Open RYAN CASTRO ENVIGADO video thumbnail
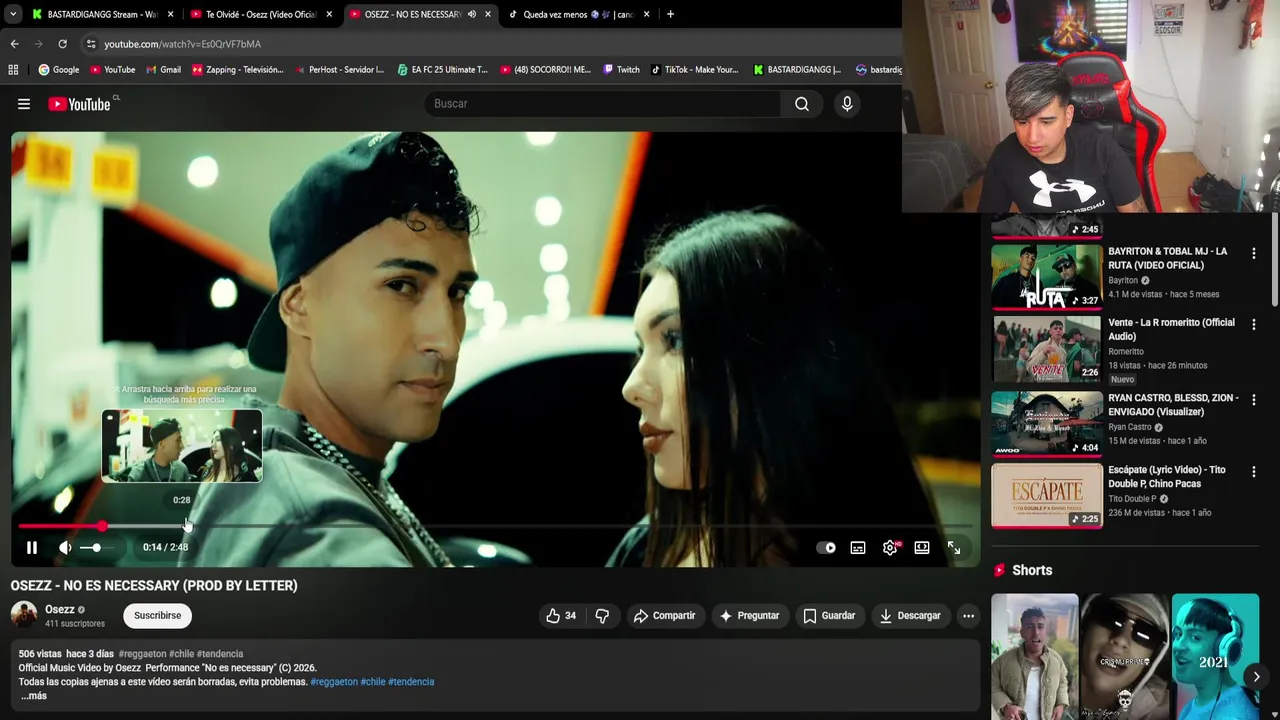 tap(1046, 423)
